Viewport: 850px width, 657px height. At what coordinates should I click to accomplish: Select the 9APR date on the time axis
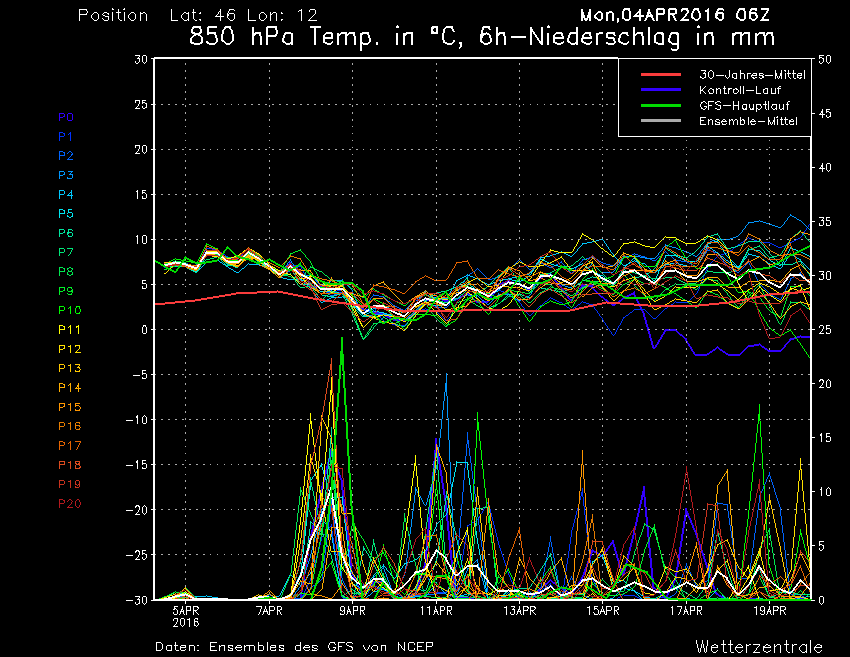click(352, 609)
